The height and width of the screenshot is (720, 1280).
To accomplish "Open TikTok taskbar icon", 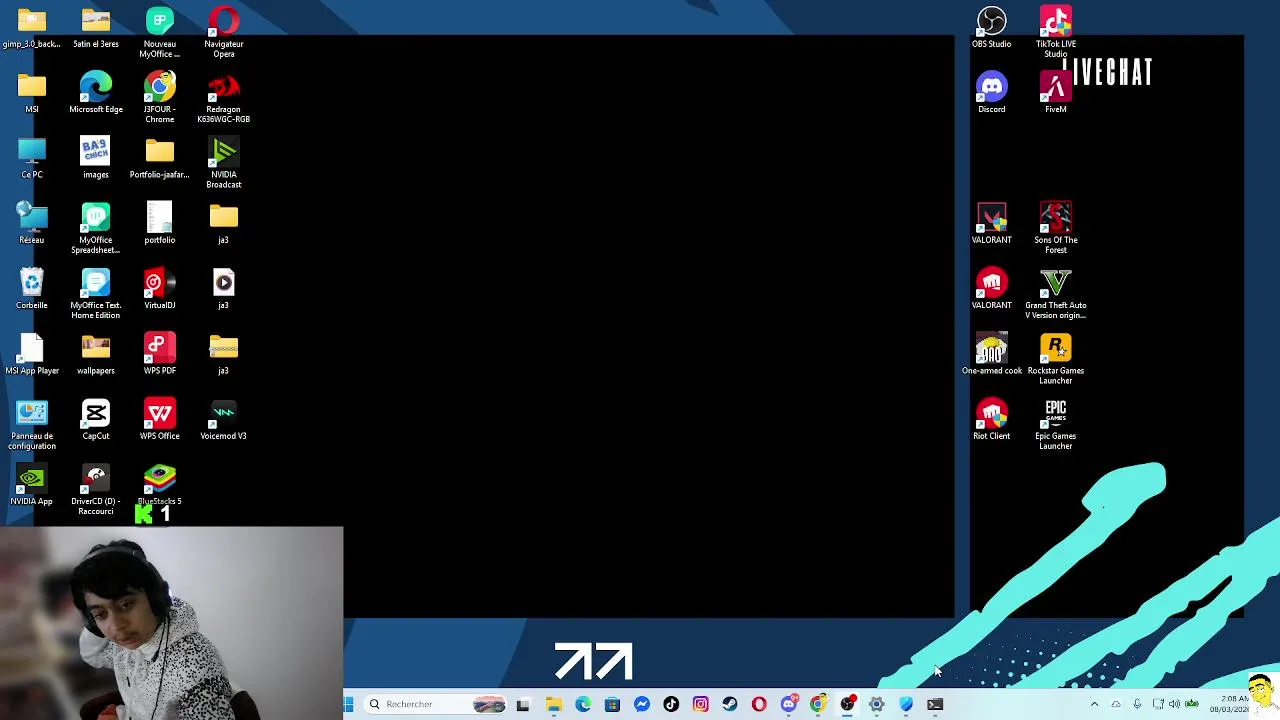I will [x=671, y=704].
